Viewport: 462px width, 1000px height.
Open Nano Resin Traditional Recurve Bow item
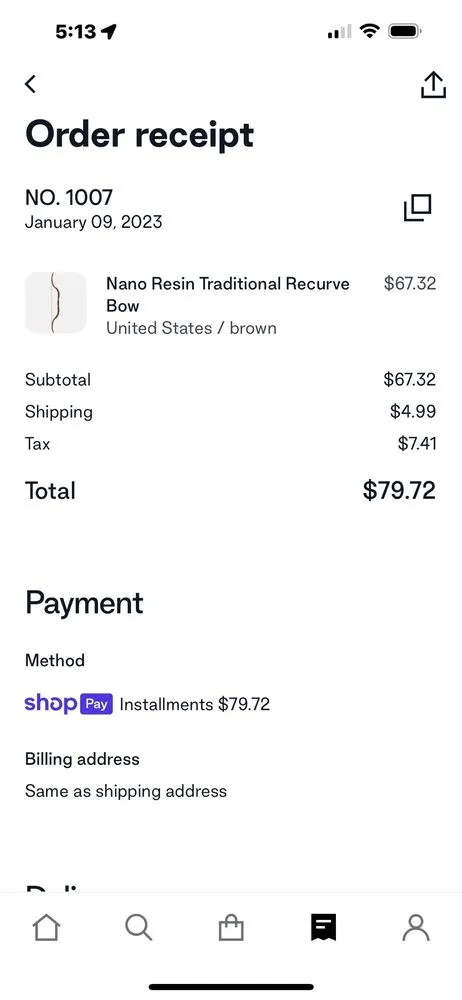click(x=228, y=294)
